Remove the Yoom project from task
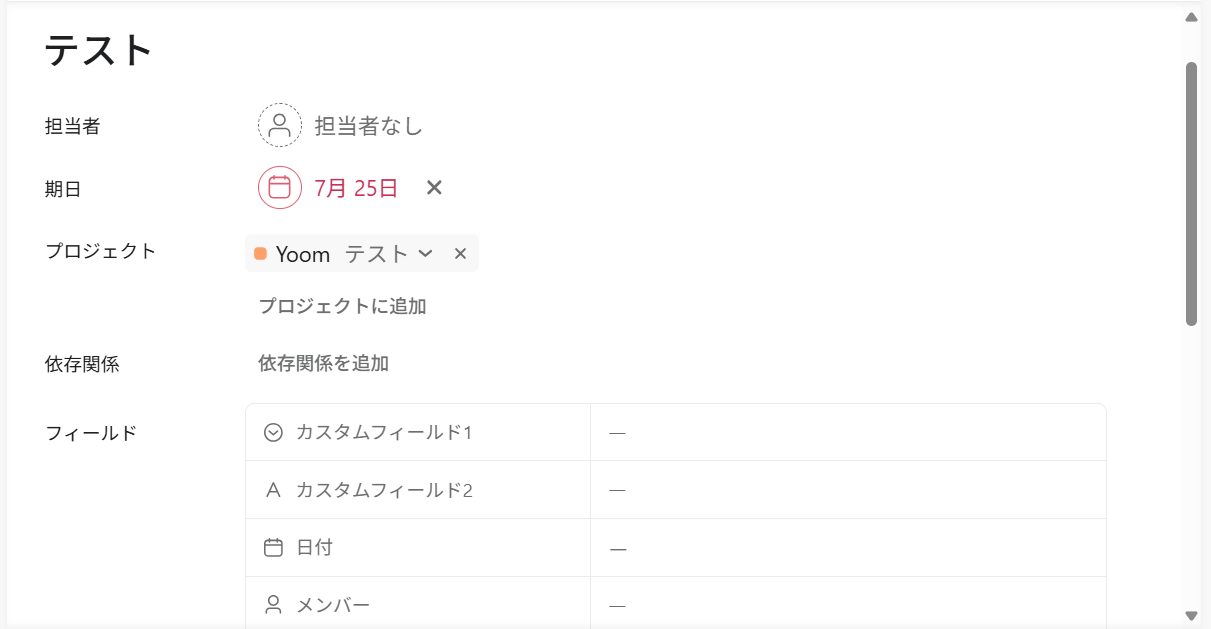This screenshot has width=1211, height=629. coord(460,254)
